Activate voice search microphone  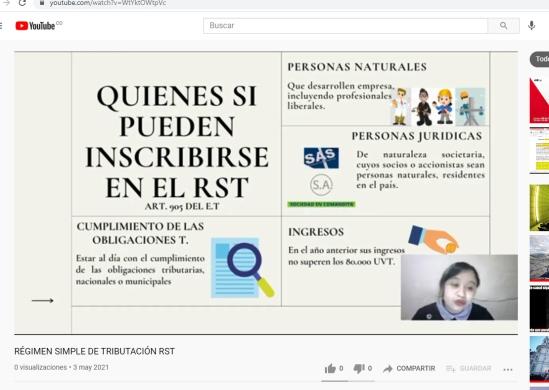[x=531, y=26]
